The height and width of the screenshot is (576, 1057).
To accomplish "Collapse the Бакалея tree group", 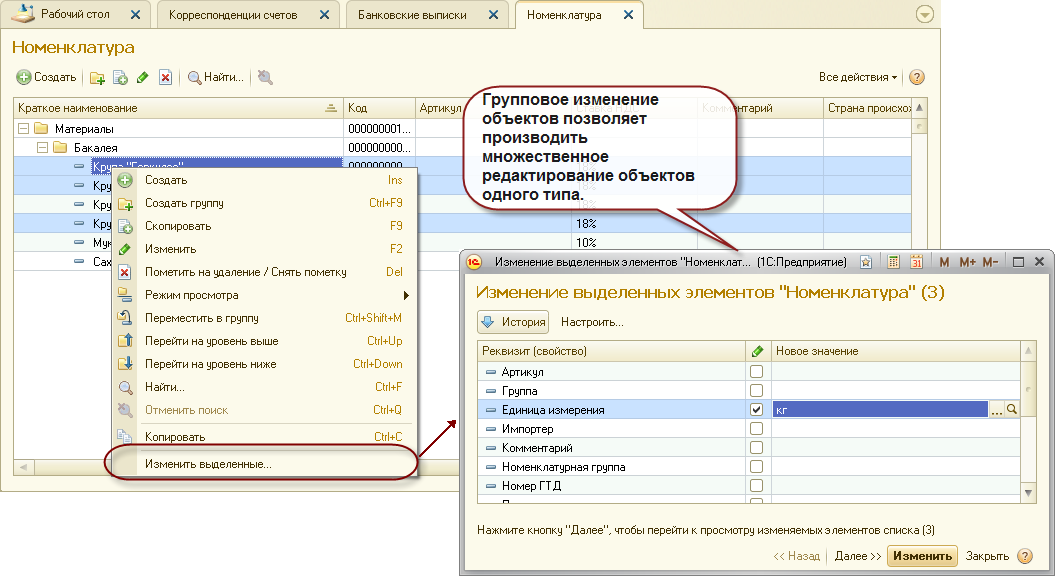I will 43,147.
